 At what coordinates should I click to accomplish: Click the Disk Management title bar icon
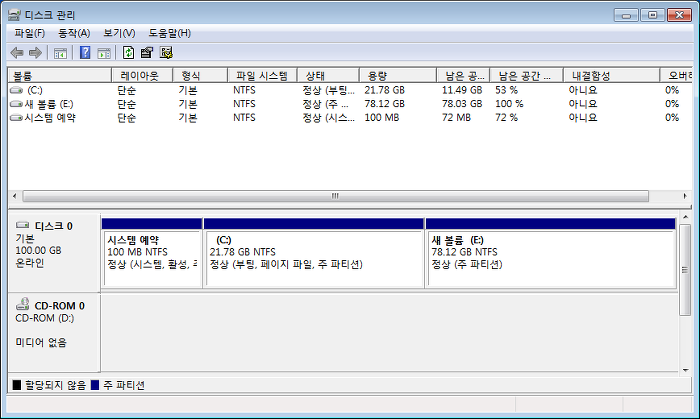[14, 15]
